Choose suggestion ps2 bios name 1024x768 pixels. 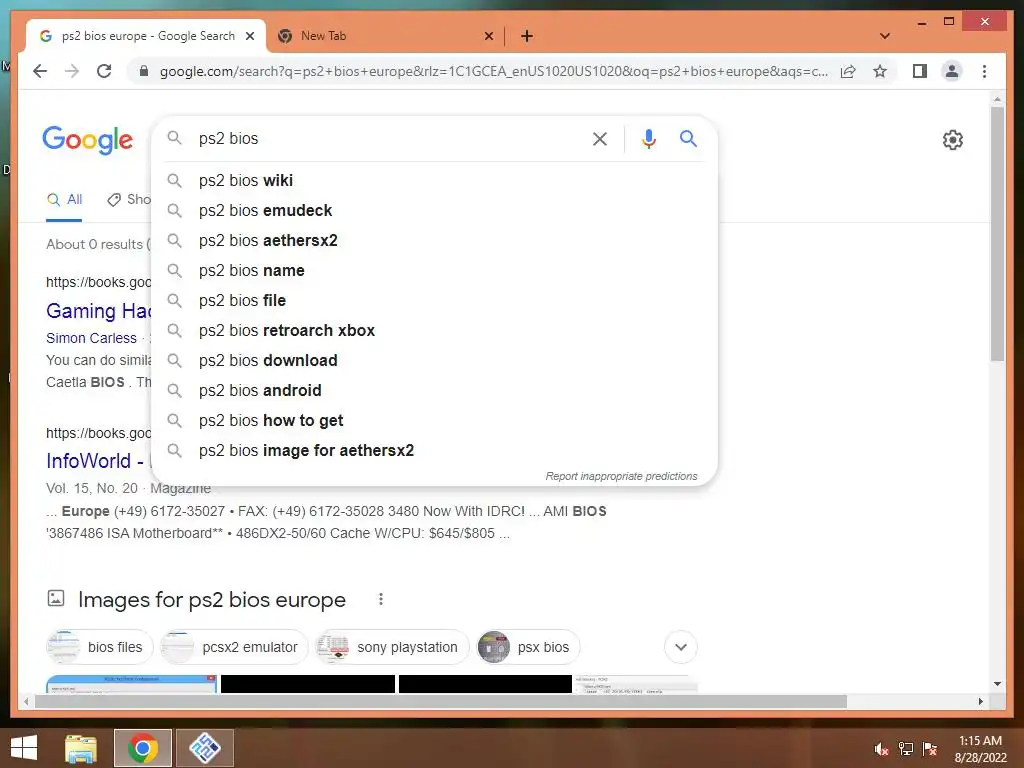pyautogui.click(x=434, y=270)
